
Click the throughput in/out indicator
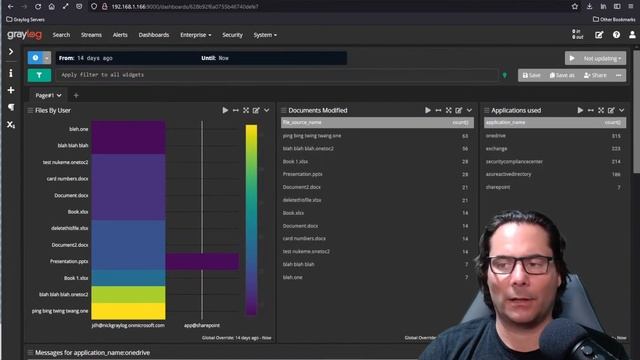[x=577, y=35]
